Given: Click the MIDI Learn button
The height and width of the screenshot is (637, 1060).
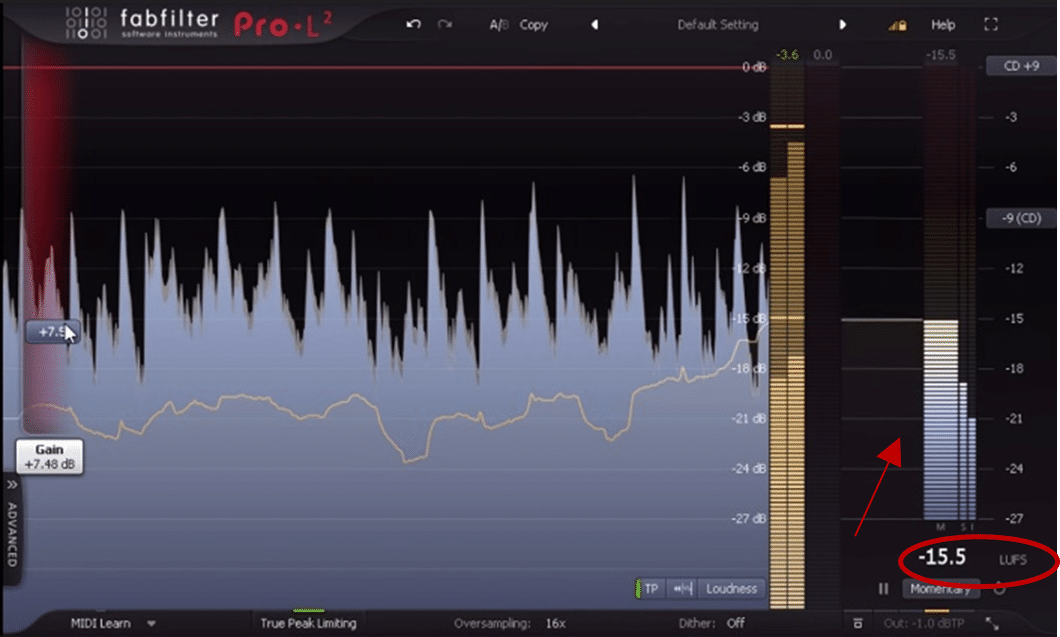Looking at the screenshot, I should click(101, 623).
